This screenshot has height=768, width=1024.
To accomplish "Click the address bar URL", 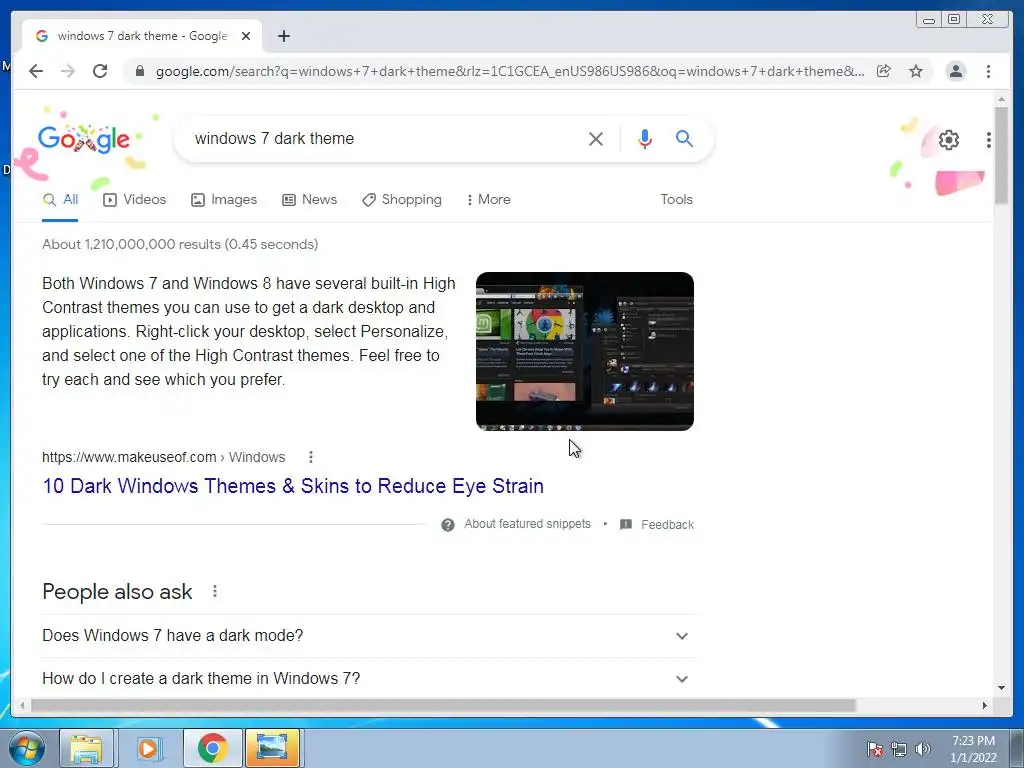I will [509, 71].
